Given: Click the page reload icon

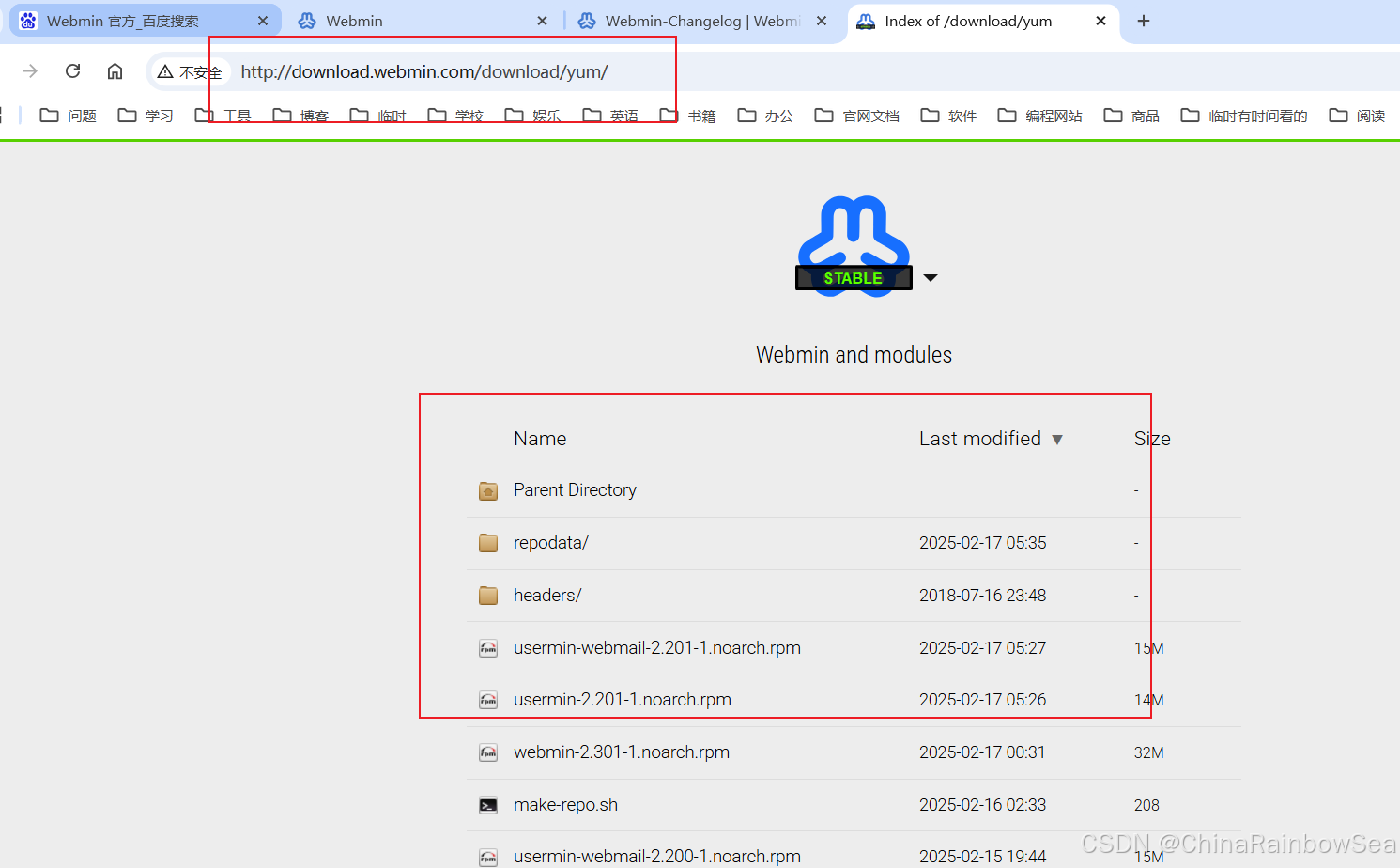Looking at the screenshot, I should click(73, 70).
